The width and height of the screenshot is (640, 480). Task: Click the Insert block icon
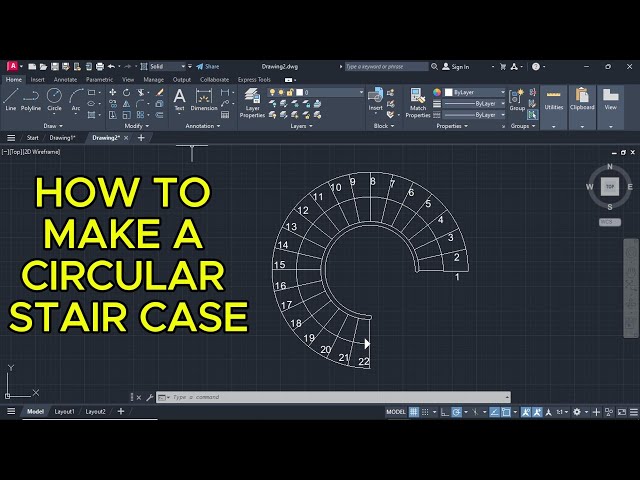point(376,99)
